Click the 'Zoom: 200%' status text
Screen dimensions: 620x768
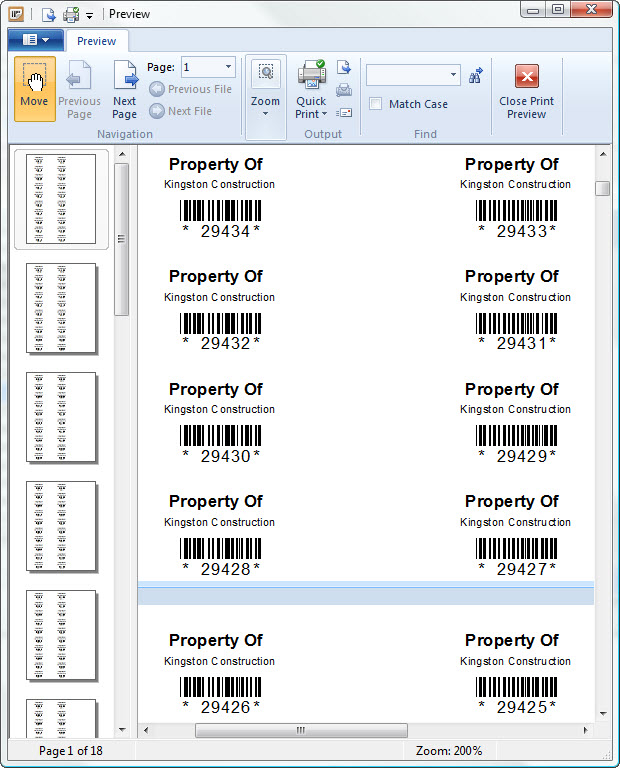click(449, 751)
